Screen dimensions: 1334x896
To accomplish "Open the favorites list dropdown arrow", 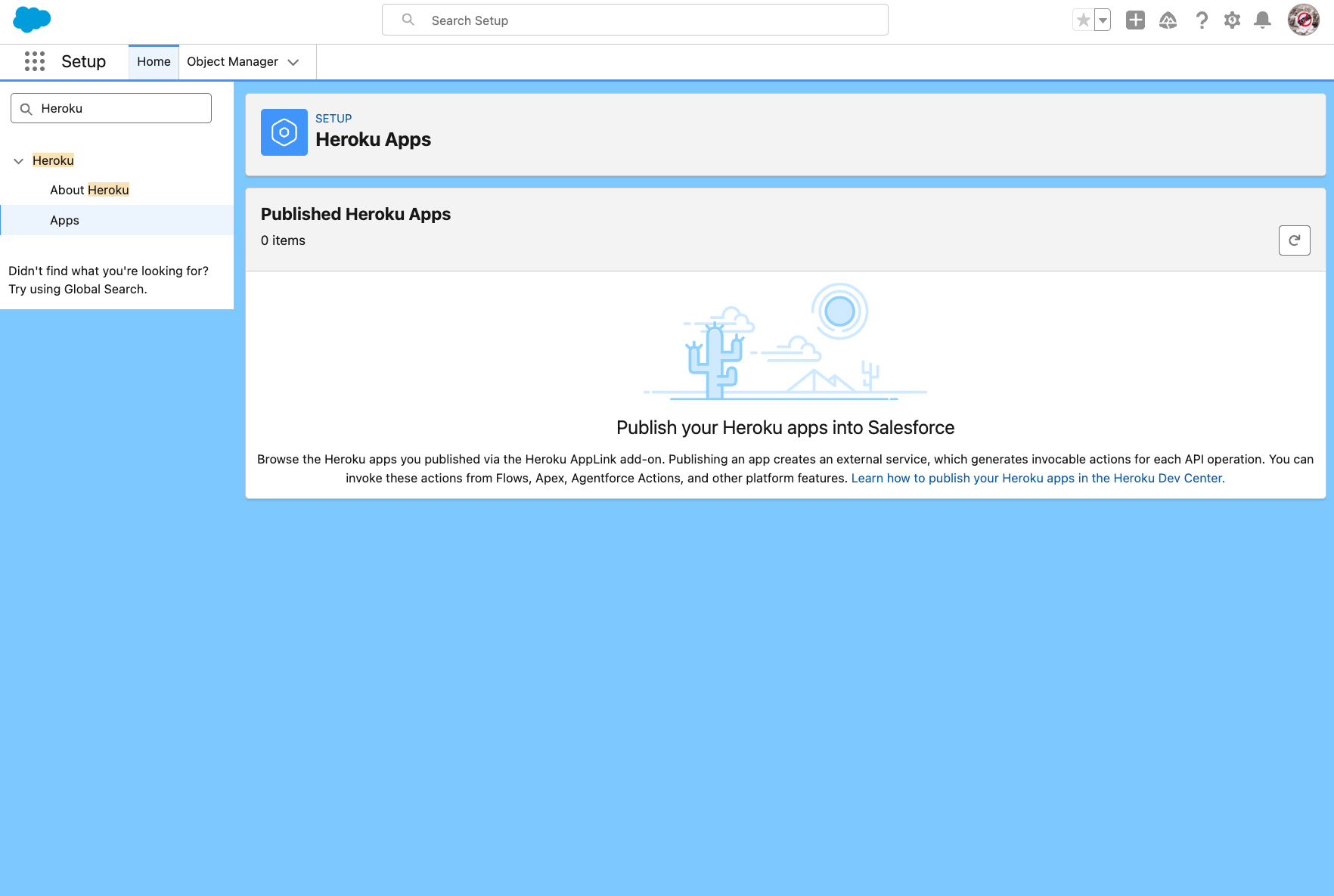I will [x=1102, y=19].
